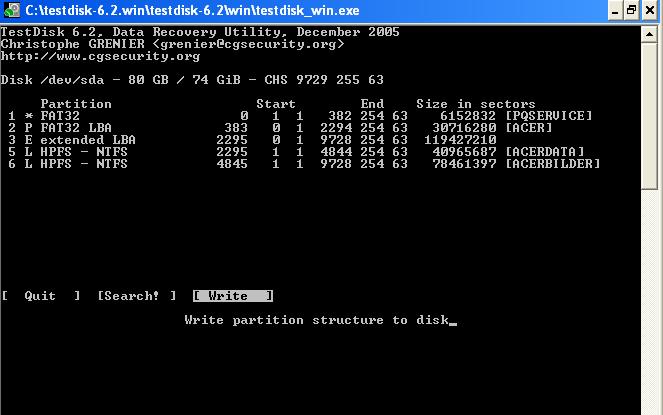
Task: Click the 'Size in sectors' column header
Action: tap(476, 104)
